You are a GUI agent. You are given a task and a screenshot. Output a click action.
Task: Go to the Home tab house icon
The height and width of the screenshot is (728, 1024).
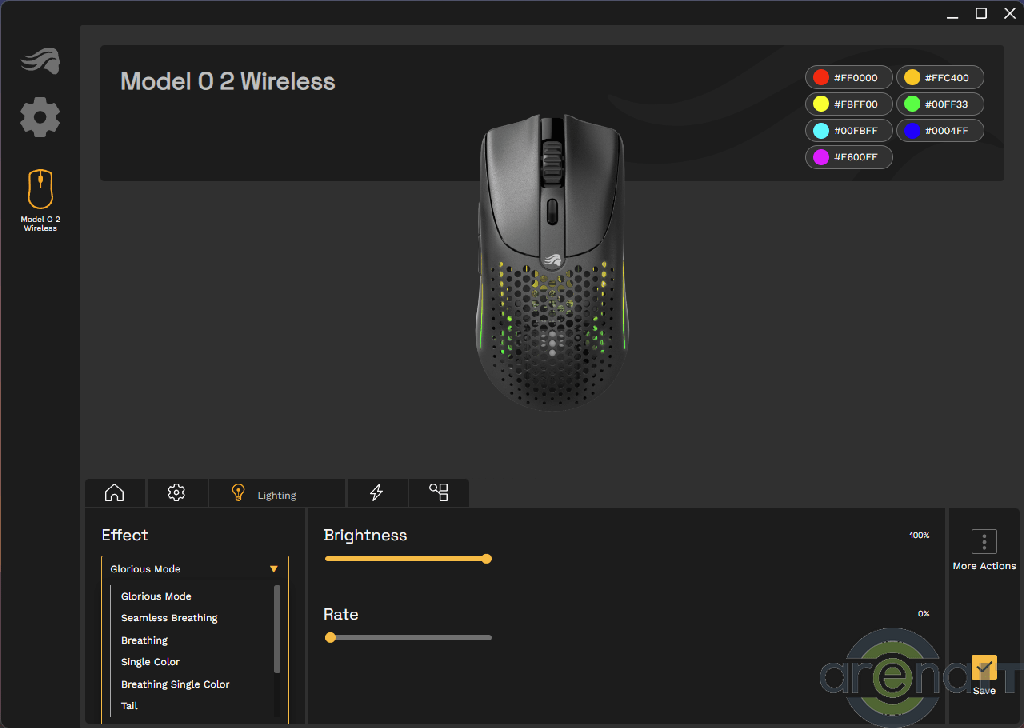[115, 493]
